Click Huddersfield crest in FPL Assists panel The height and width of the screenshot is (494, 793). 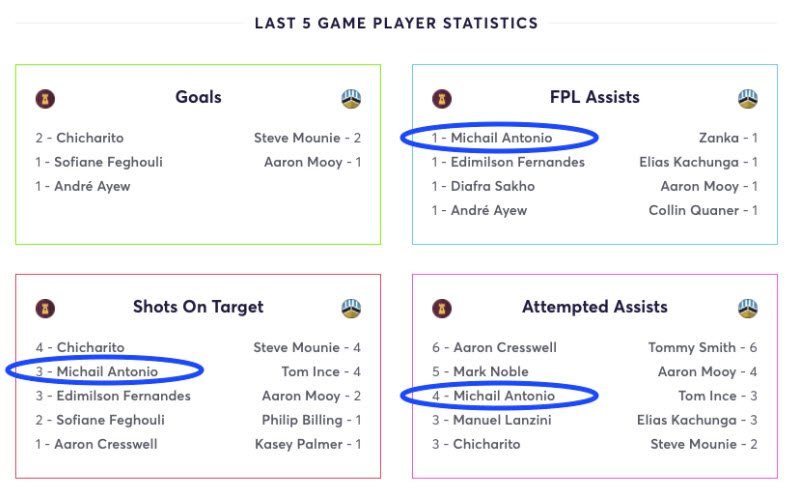(747, 99)
